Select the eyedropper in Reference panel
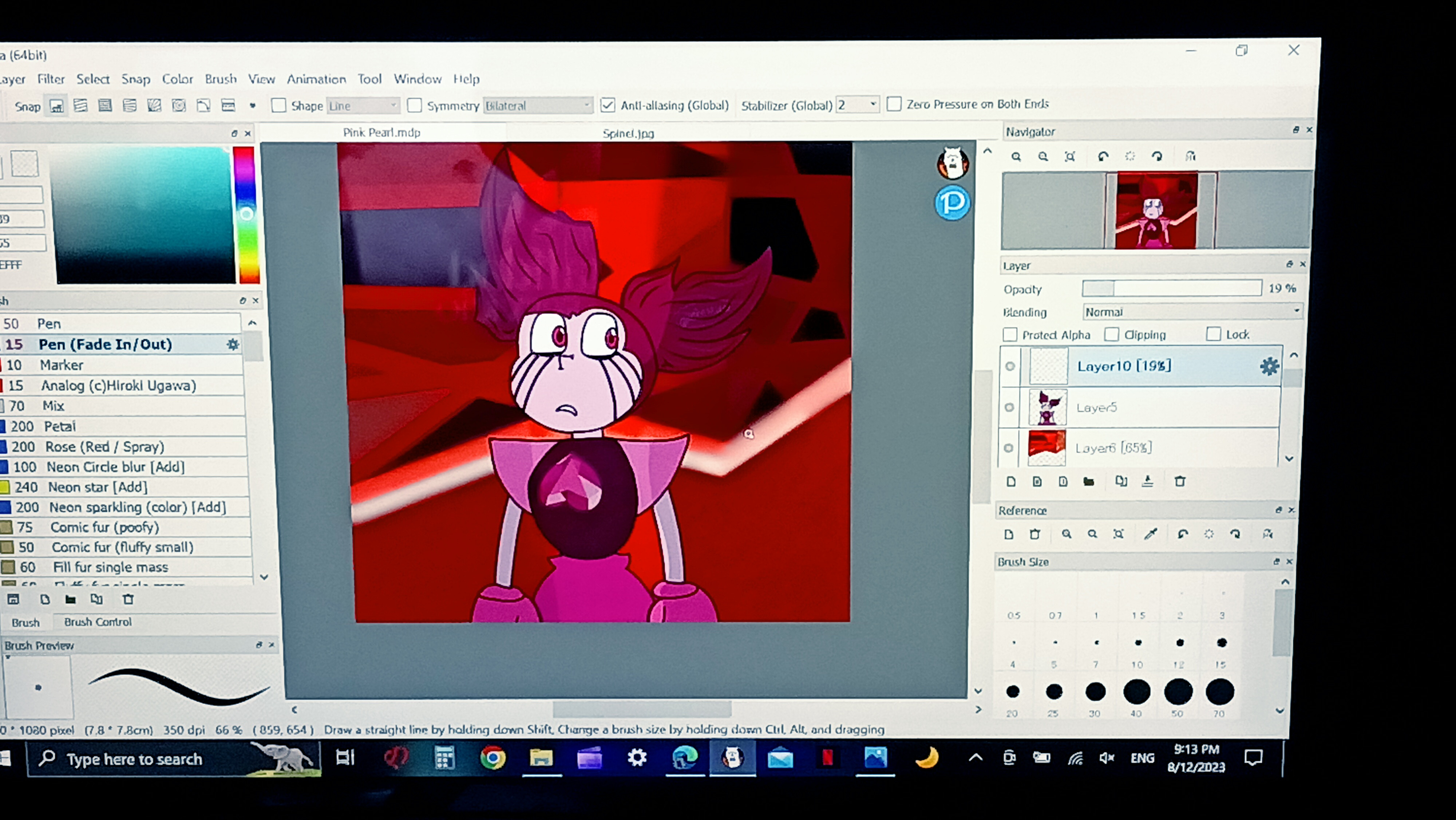Screen dimensions: 1456x820 1150,534
